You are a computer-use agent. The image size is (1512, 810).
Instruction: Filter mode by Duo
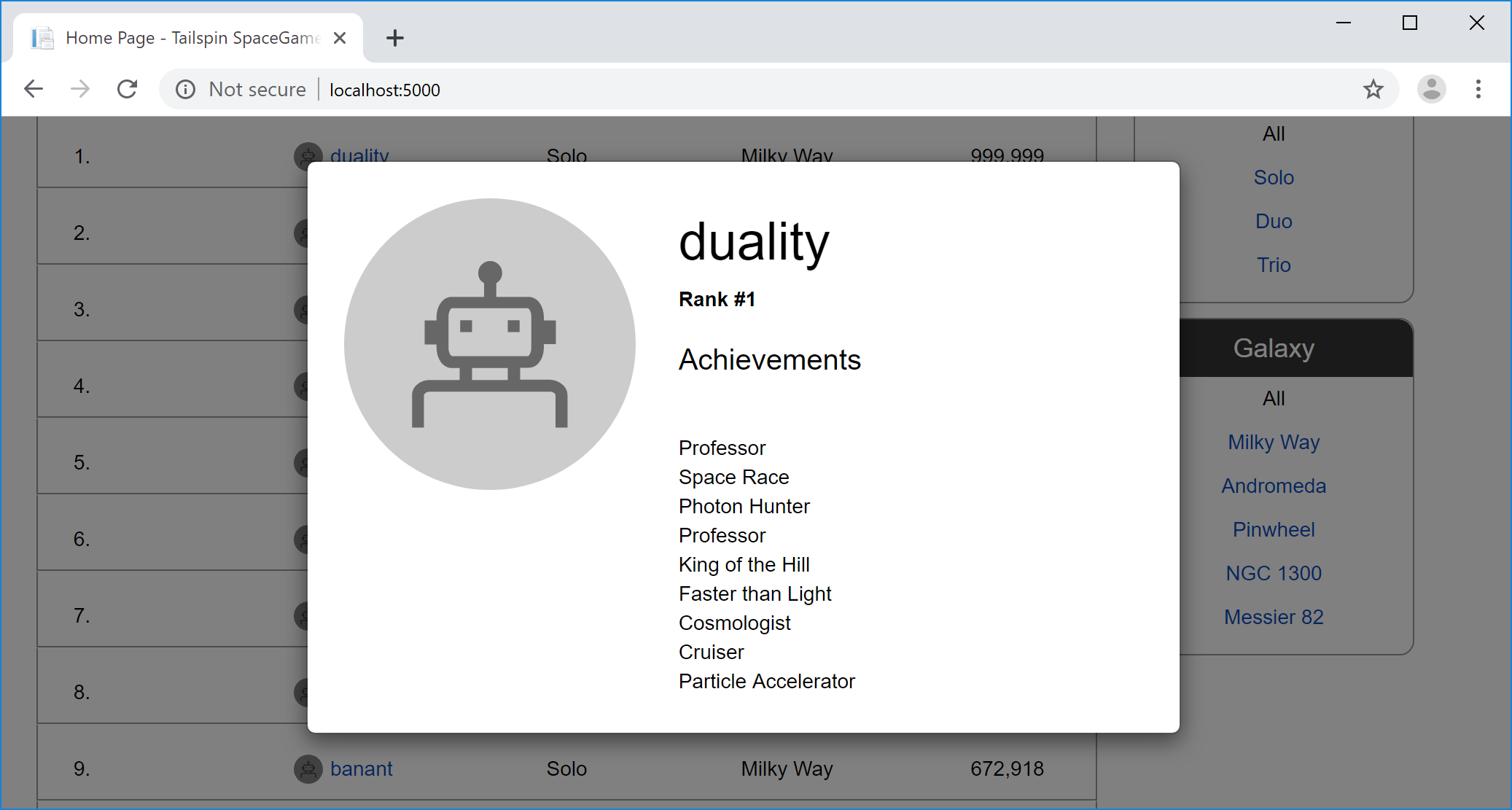click(1274, 221)
